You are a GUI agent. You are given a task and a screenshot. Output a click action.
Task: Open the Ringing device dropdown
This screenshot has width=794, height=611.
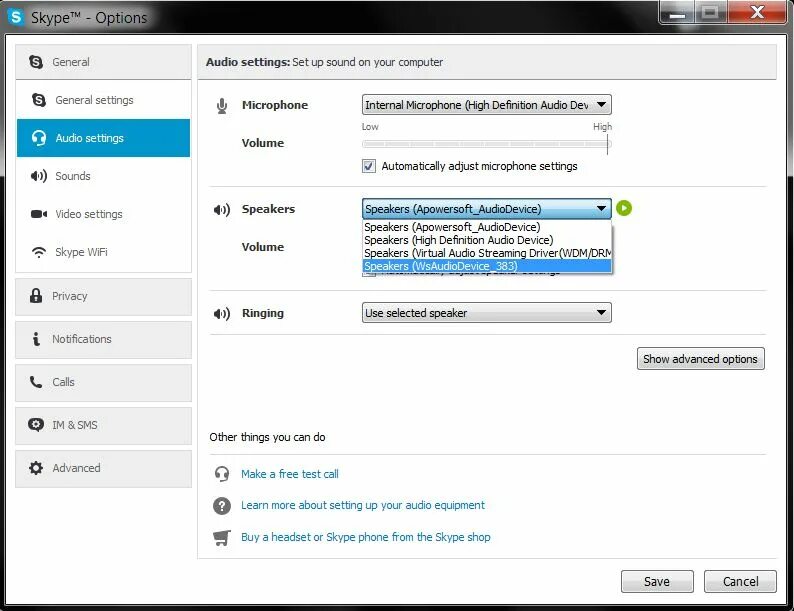click(487, 313)
